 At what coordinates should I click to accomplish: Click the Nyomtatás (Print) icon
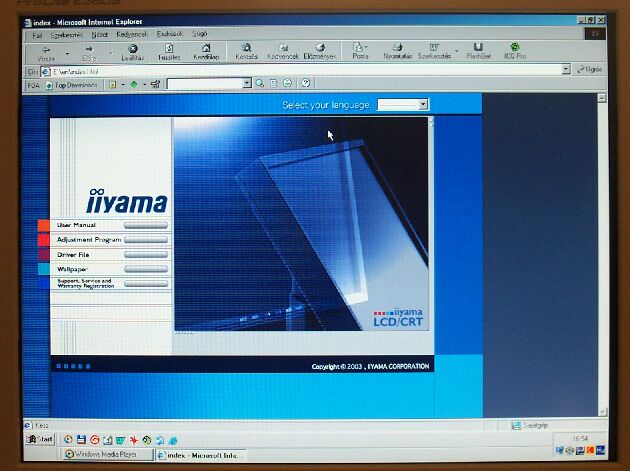397,47
